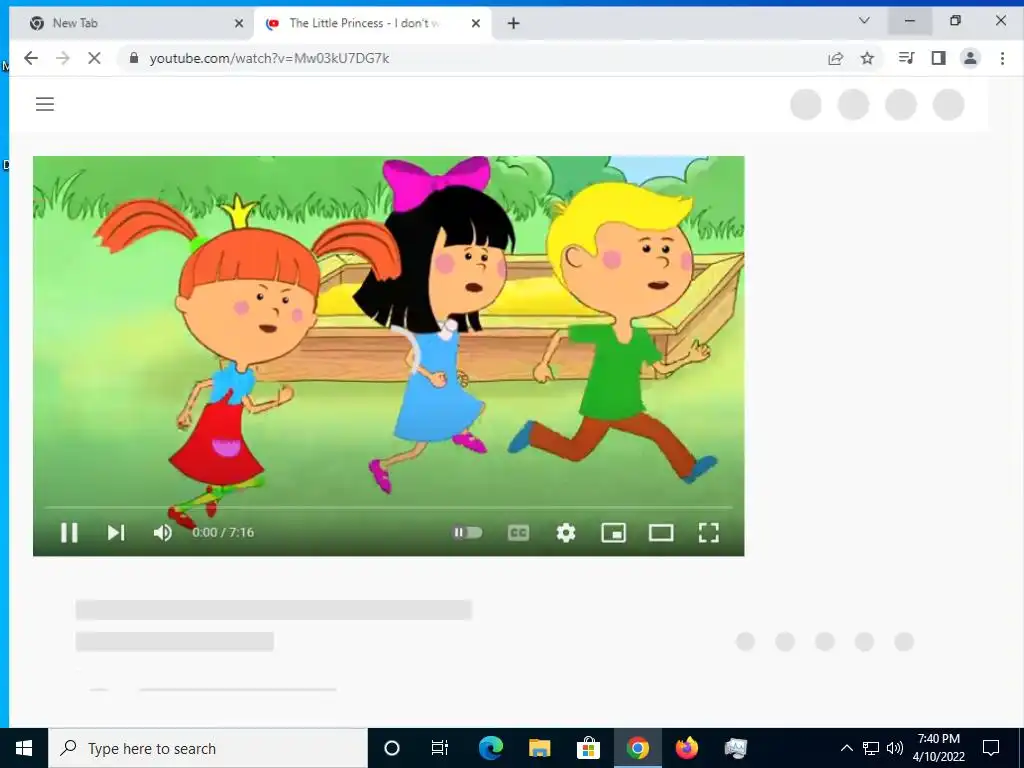Open the 7:40 PM clock and calendar

[x=938, y=748]
